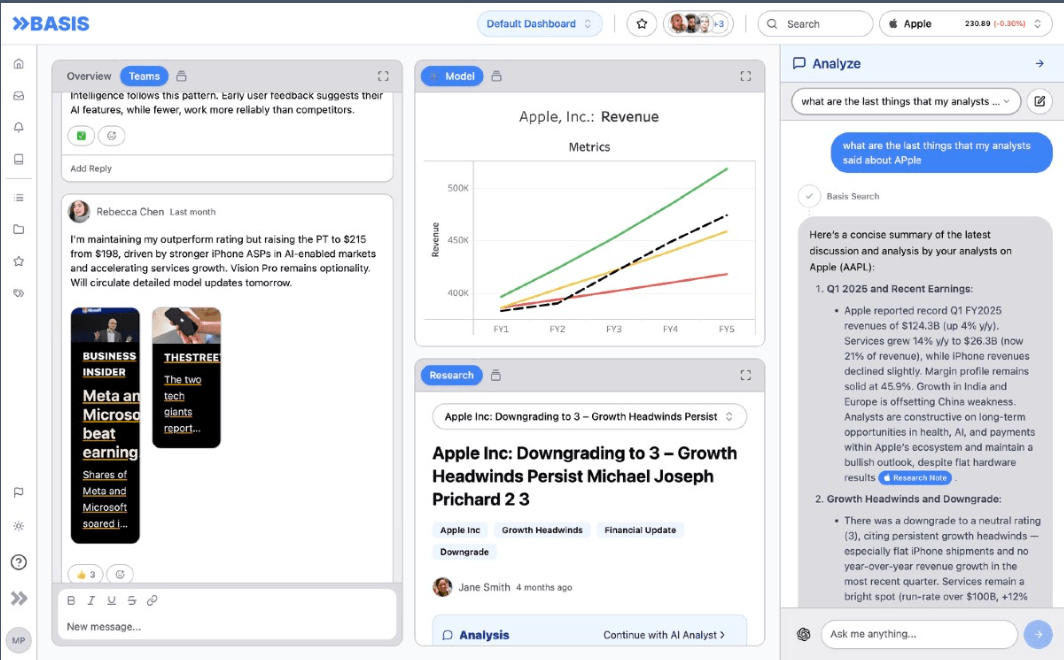Click the New message input field

pos(227,627)
